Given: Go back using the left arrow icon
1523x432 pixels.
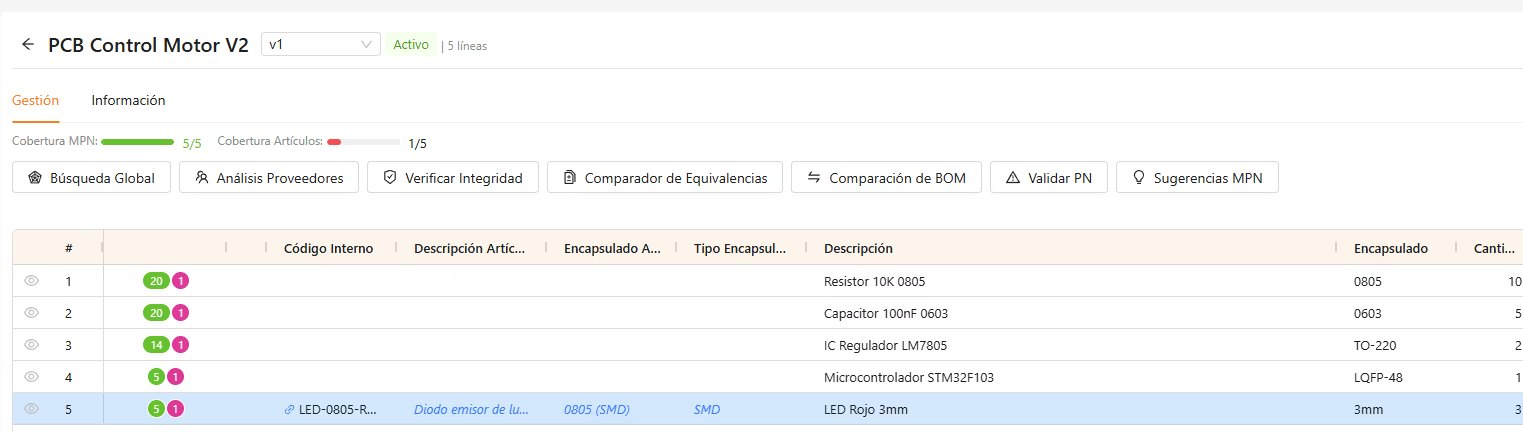Looking at the screenshot, I should click(x=28, y=45).
